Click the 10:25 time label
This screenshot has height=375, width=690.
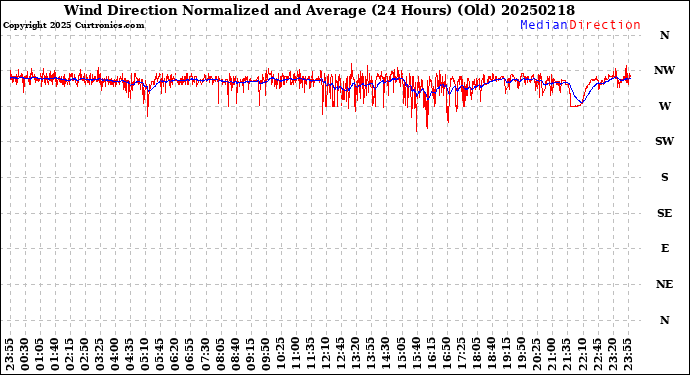pos(280,354)
